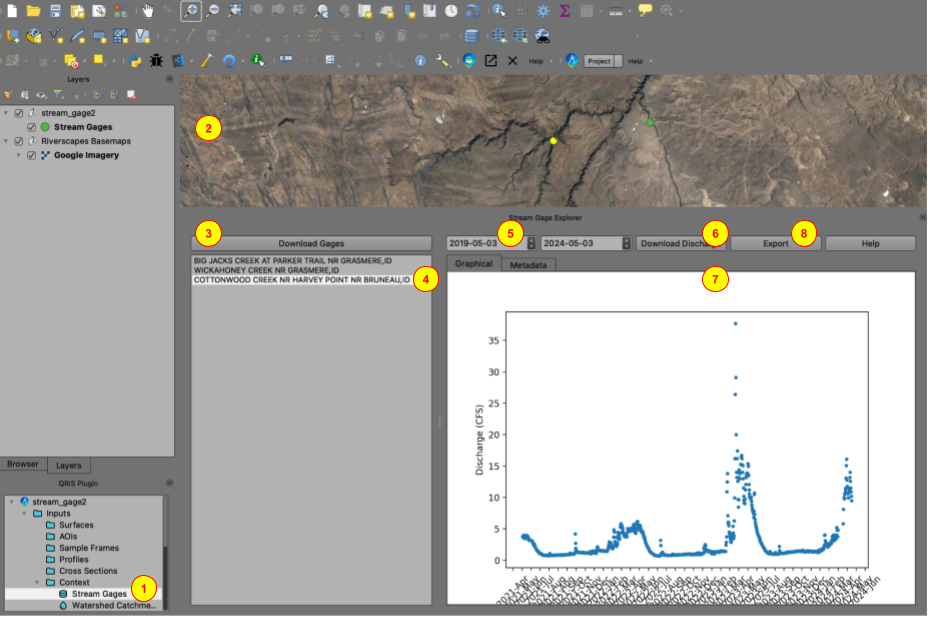Click the Export button
Image resolution: width=934 pixels, height=621 pixels.
(x=776, y=244)
